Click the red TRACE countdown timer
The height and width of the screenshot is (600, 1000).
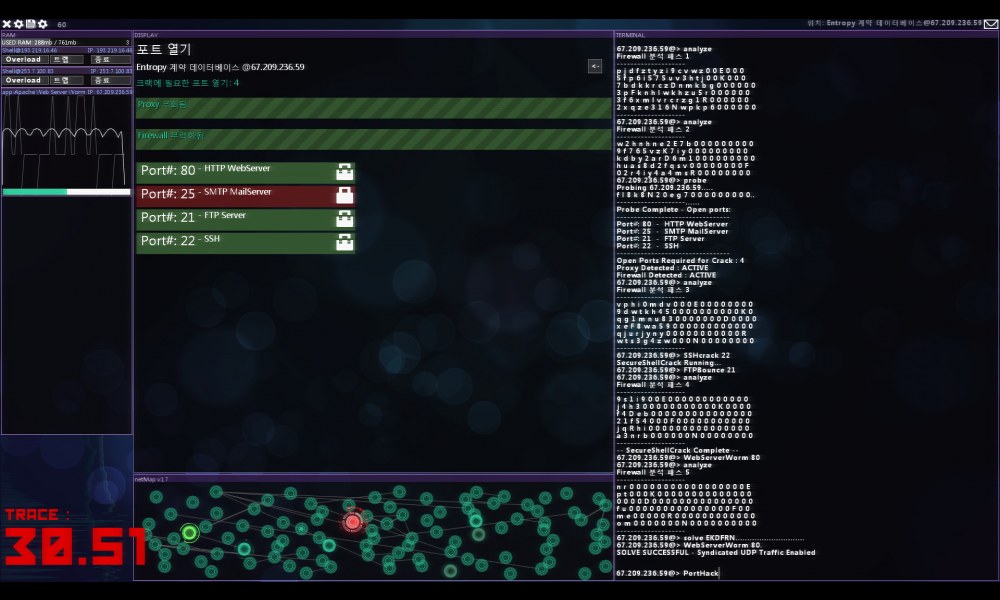pos(75,537)
